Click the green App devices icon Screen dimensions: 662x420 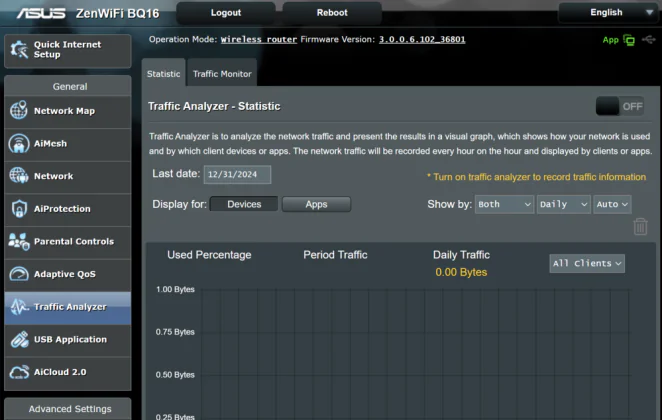click(x=629, y=40)
